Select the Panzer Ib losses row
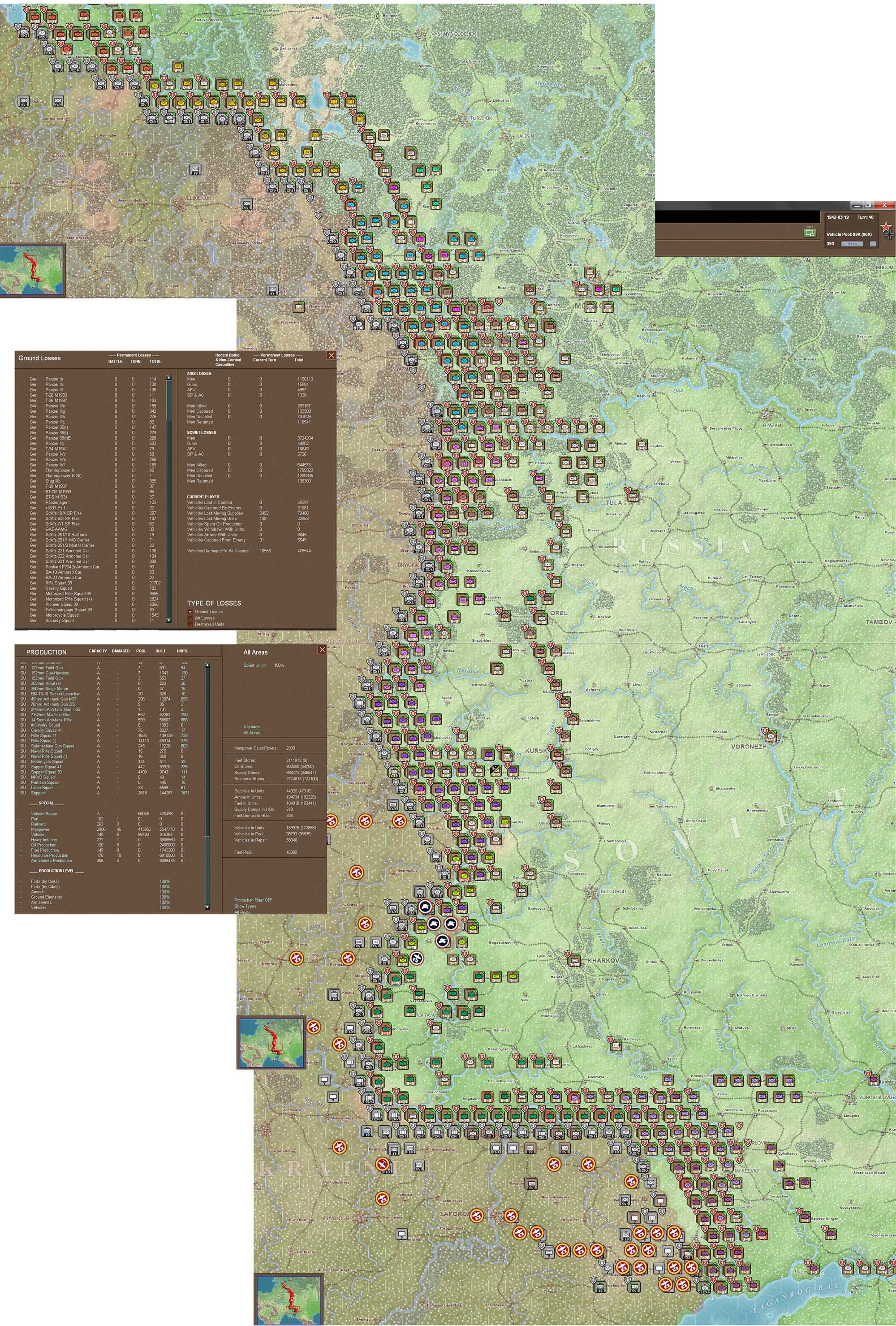Image resolution: width=896 pixels, height=1326 pixels. pyautogui.click(x=94, y=379)
